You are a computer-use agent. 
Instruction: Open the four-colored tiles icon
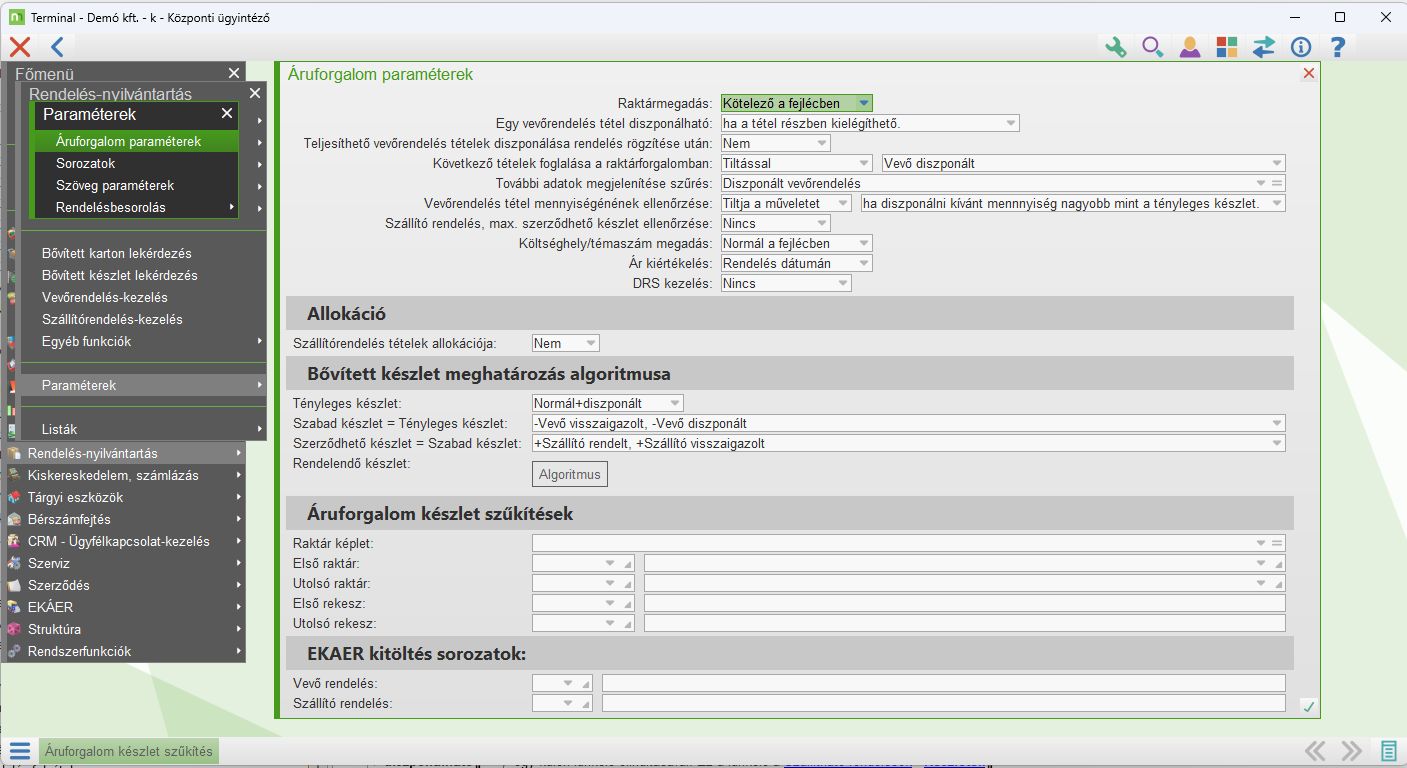pos(1227,47)
